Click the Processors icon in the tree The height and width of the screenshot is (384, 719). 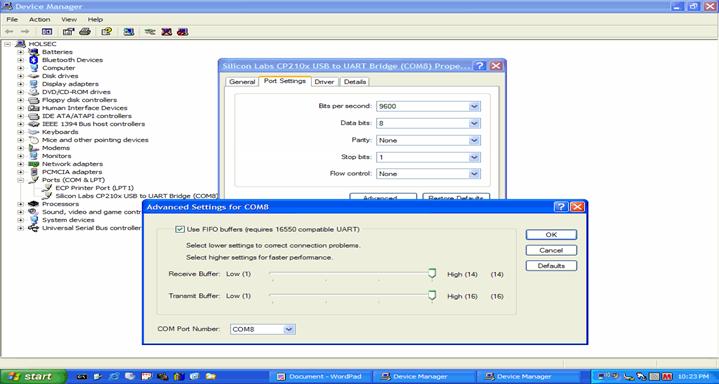(x=33, y=204)
